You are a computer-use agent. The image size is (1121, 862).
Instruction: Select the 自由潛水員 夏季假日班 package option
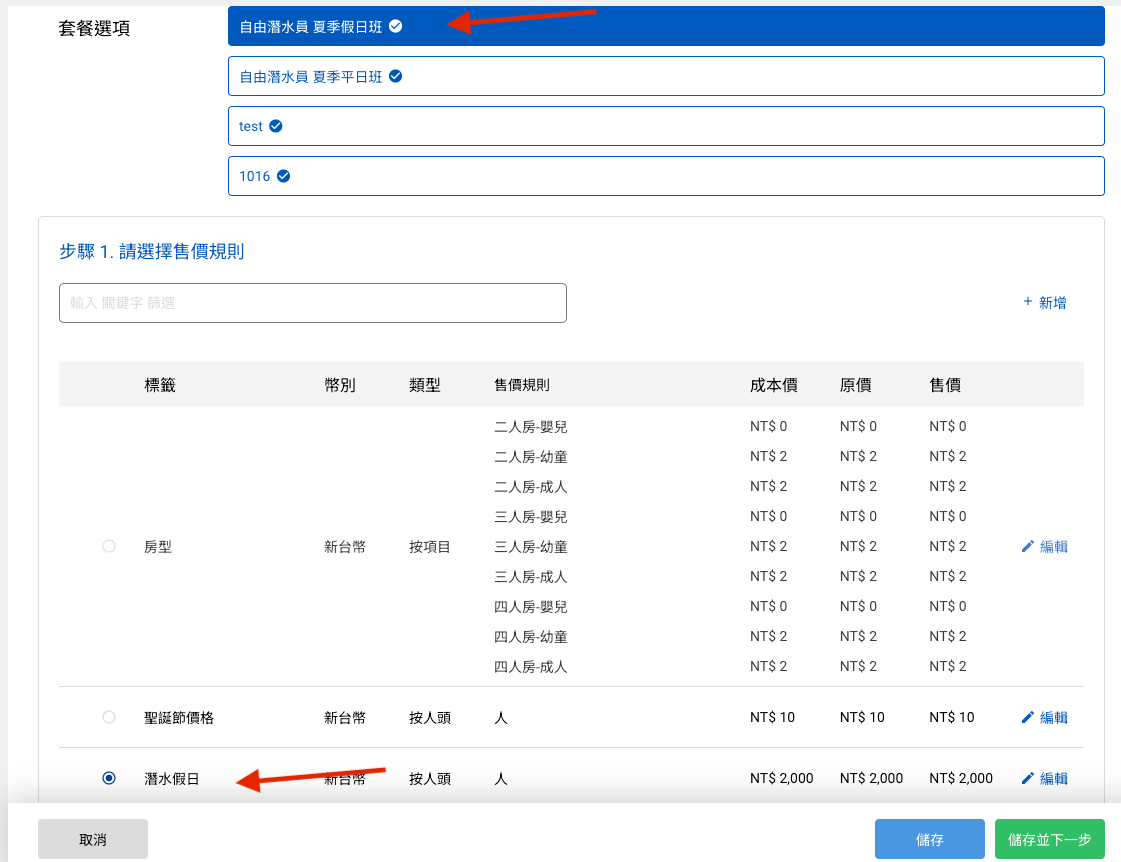[x=666, y=26]
